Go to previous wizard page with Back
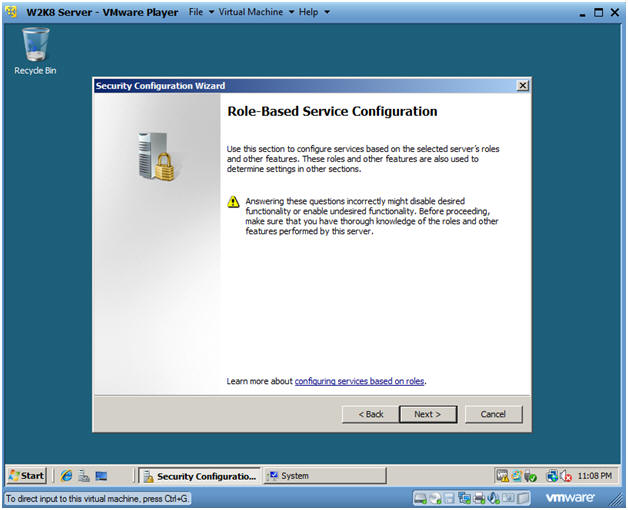 [x=371, y=414]
